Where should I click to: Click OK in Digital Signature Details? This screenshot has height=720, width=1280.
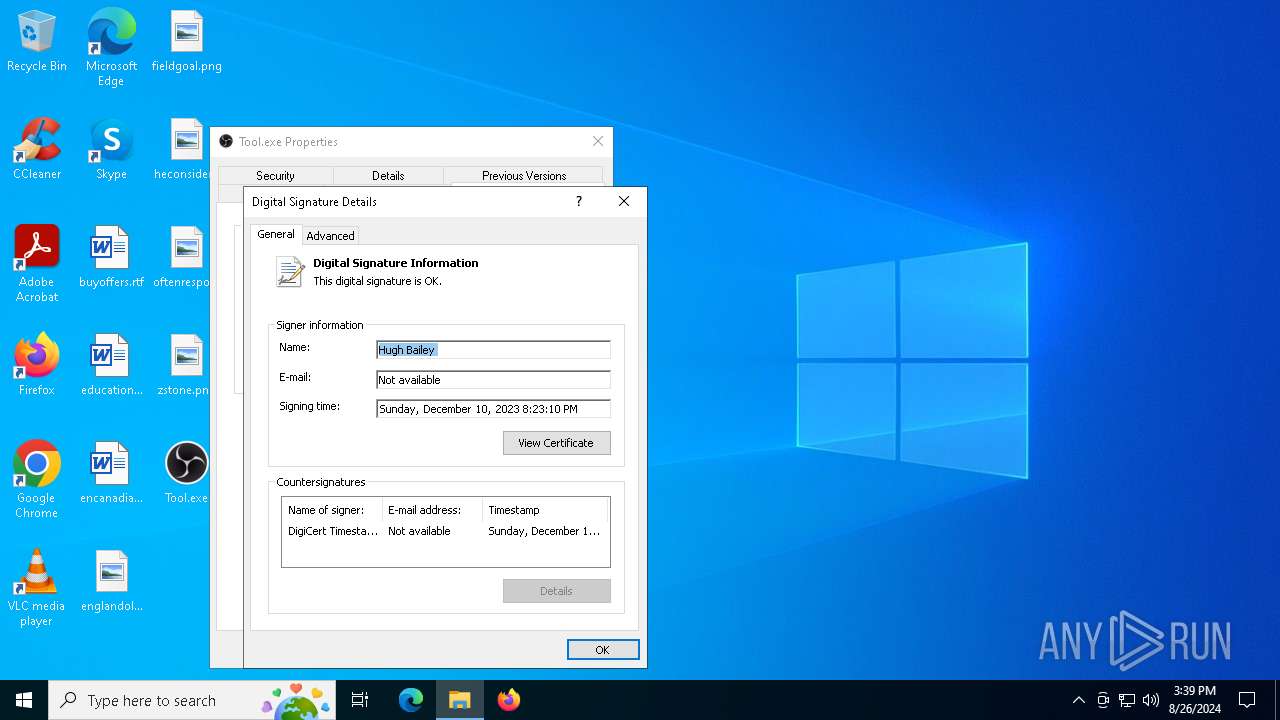603,650
